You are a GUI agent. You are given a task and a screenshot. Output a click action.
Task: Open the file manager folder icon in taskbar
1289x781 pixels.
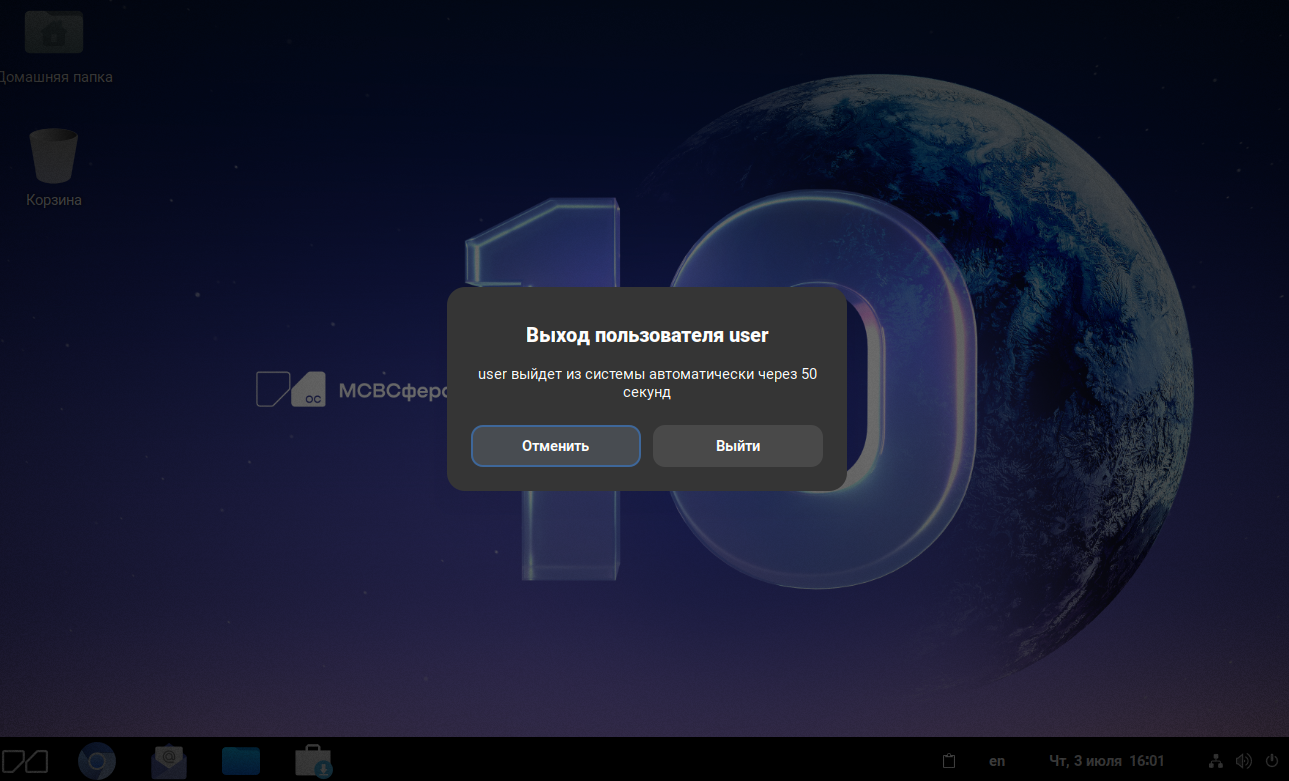tap(241, 762)
